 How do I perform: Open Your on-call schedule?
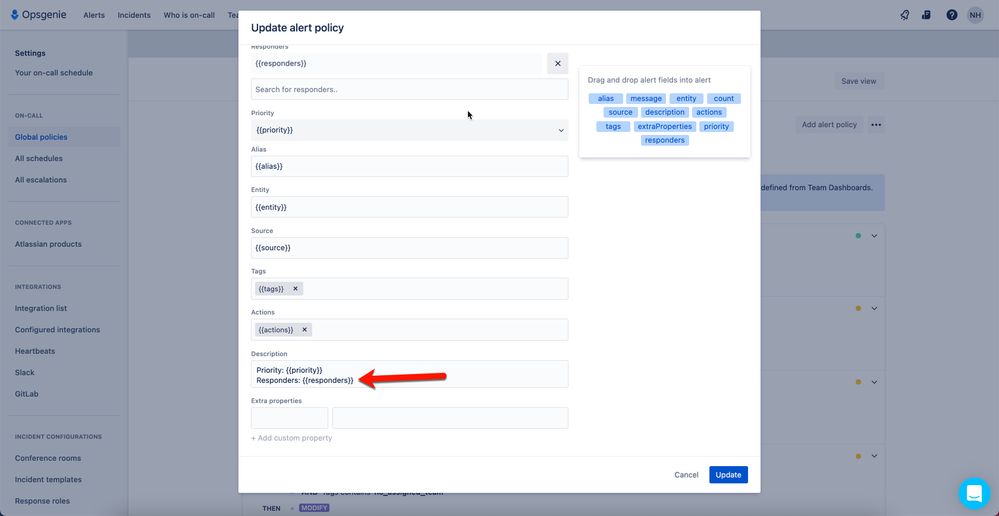(54, 73)
